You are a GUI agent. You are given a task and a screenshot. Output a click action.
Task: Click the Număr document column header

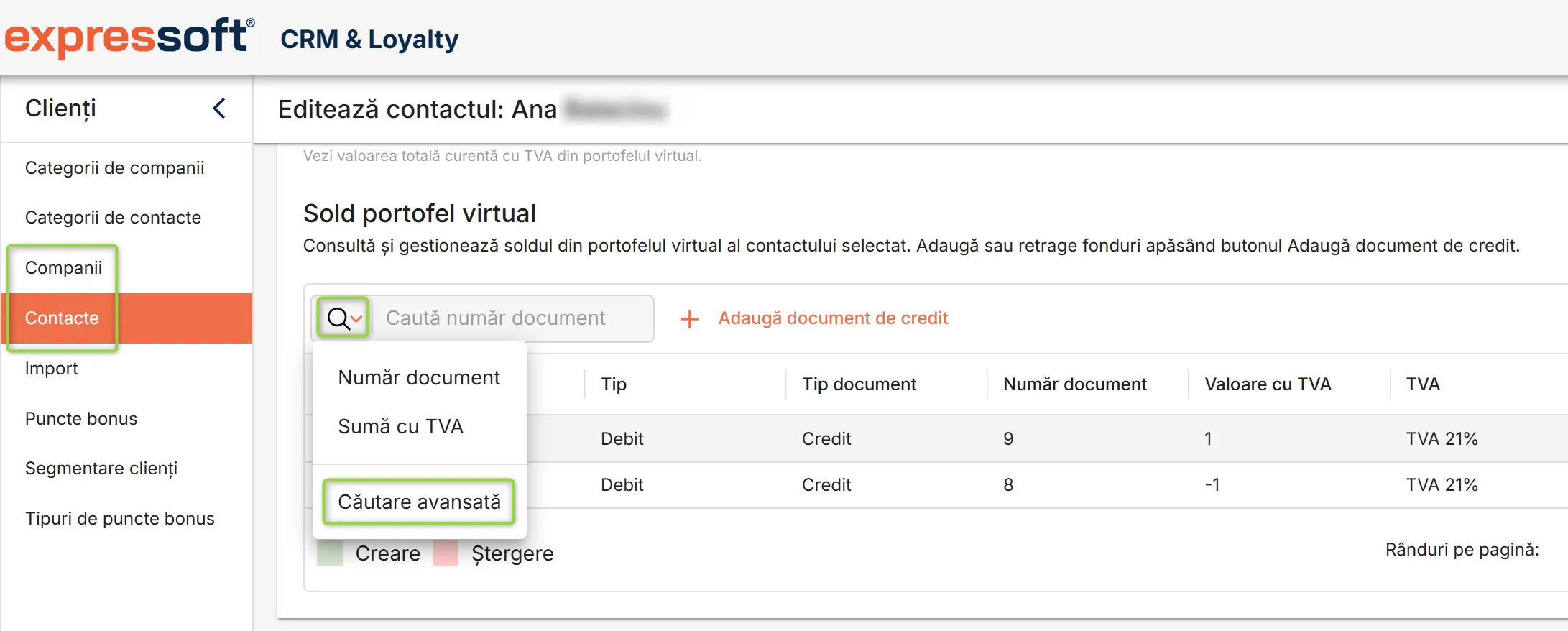(1075, 384)
